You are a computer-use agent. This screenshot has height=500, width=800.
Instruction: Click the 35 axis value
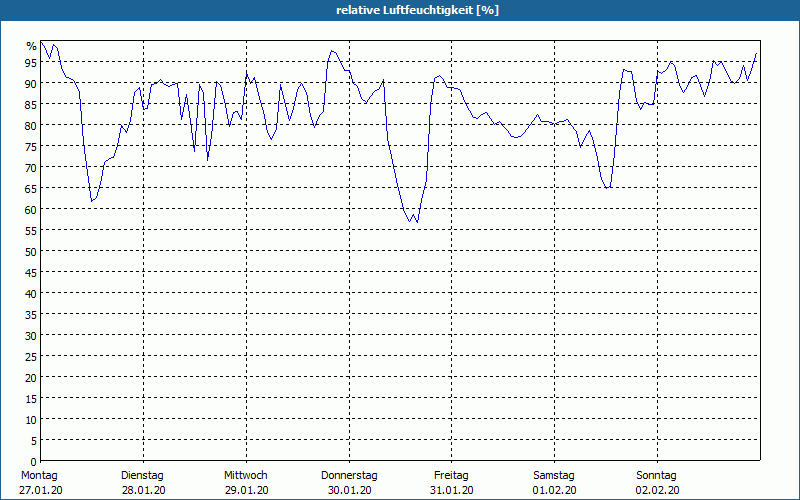tap(32, 315)
